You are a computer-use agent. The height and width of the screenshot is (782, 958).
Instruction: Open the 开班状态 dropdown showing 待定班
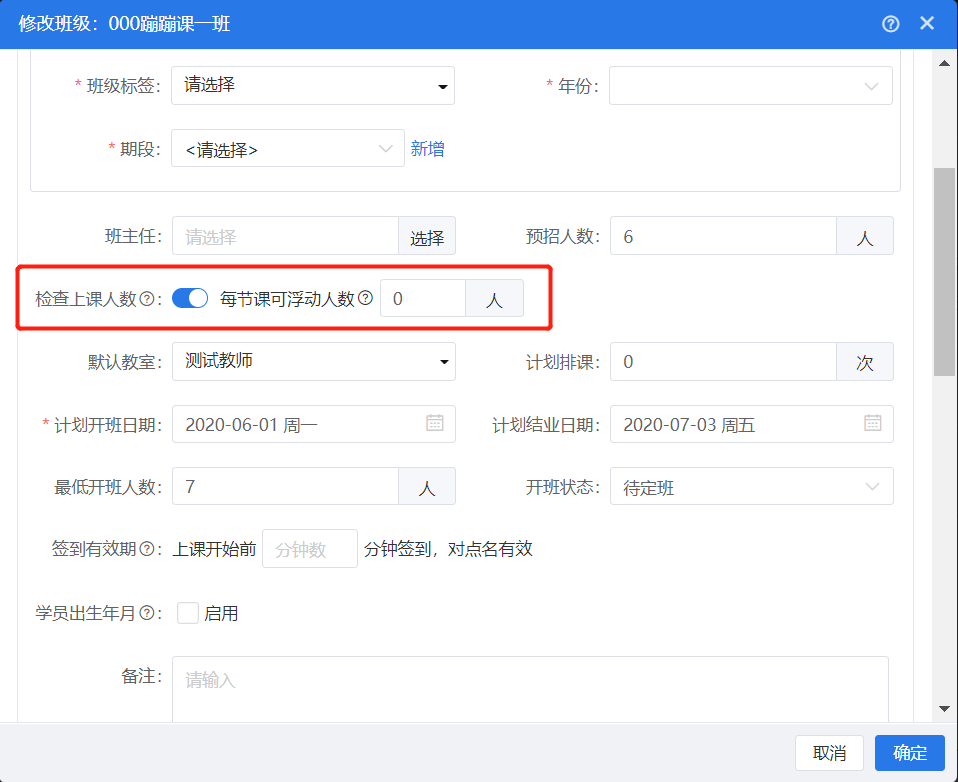(750, 487)
